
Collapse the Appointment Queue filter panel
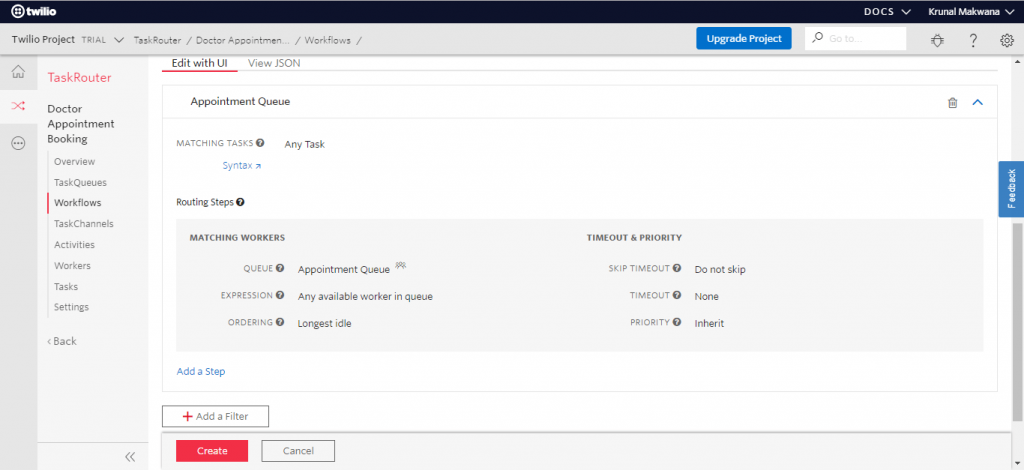point(978,102)
